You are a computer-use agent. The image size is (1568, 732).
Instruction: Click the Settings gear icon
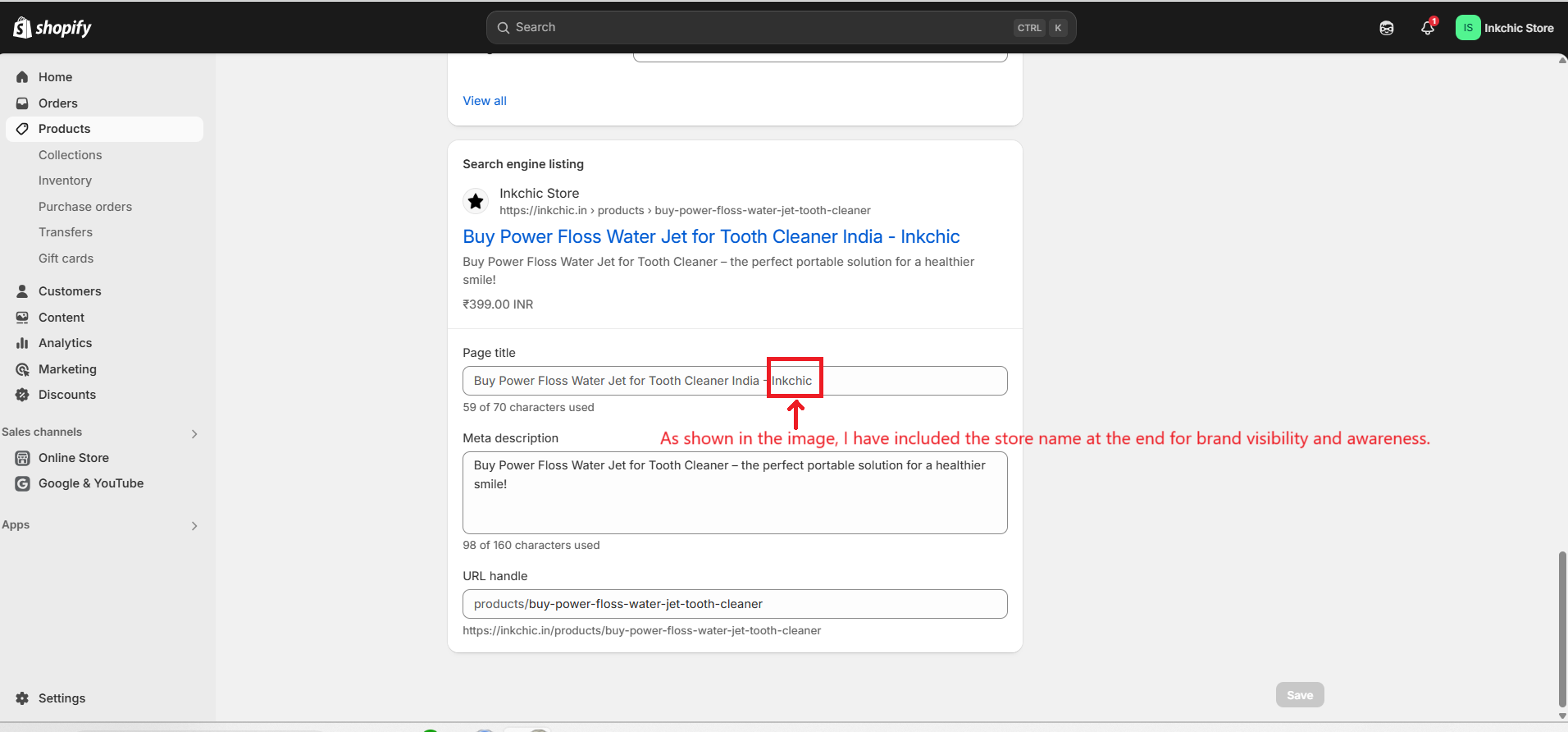[22, 698]
